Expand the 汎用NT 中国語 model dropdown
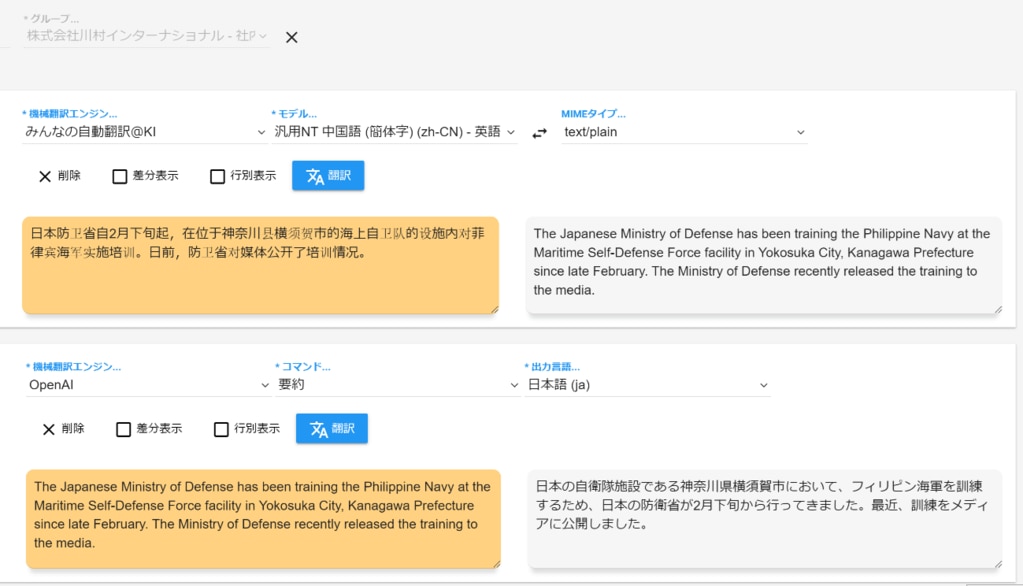 click(x=394, y=132)
